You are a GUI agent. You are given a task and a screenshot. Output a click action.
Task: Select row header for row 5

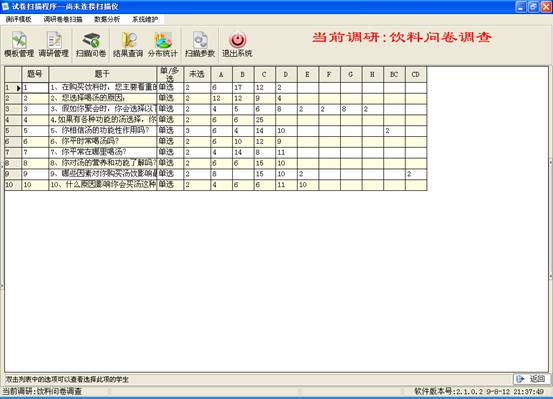click(13, 131)
